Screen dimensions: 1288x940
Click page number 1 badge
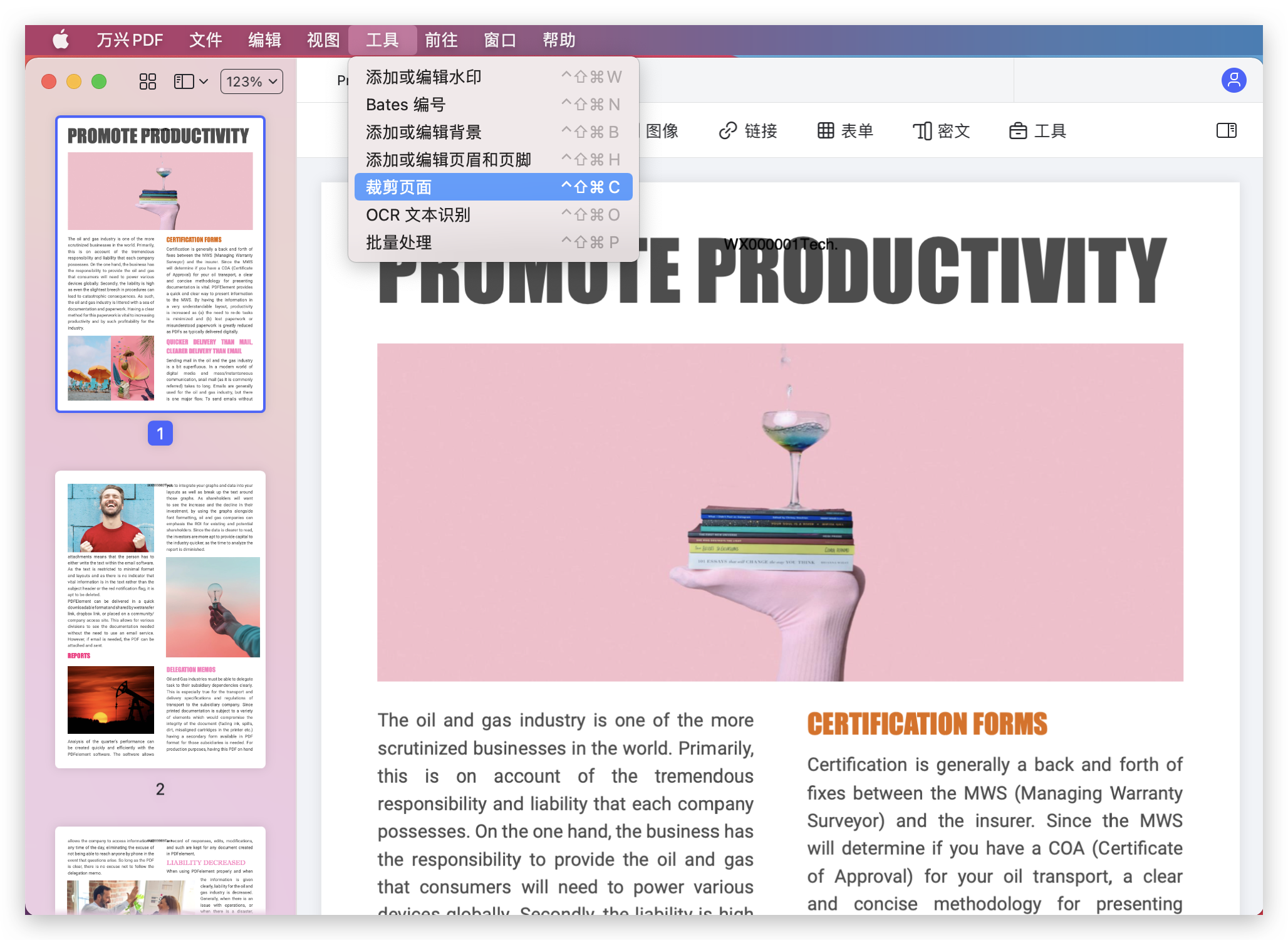coord(160,433)
